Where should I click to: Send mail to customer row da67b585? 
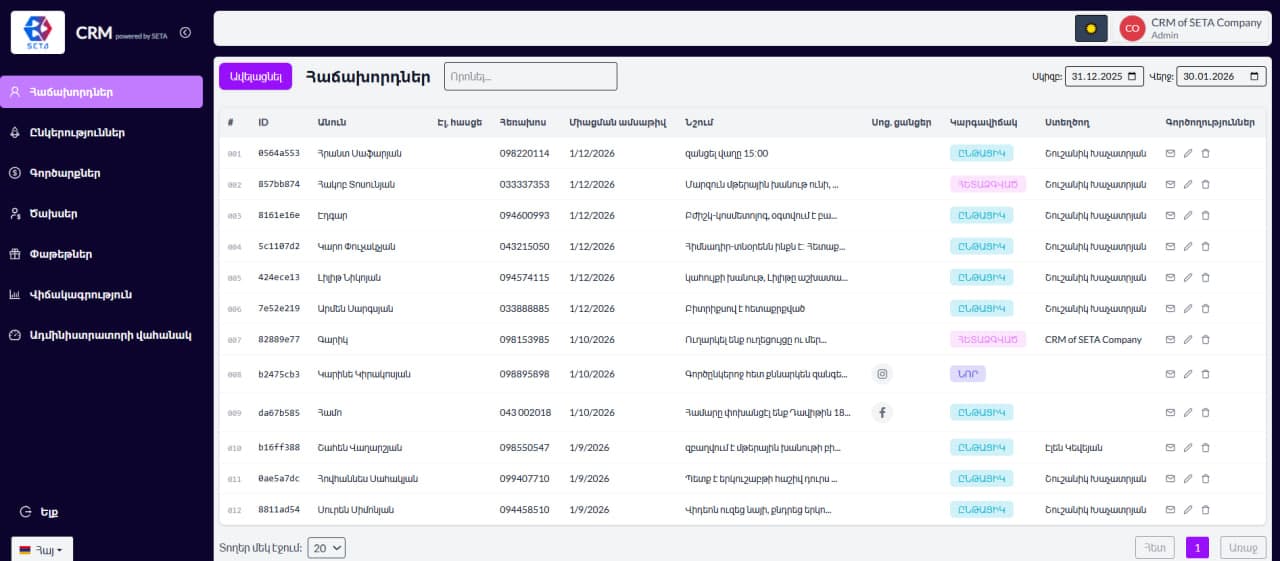(1171, 412)
